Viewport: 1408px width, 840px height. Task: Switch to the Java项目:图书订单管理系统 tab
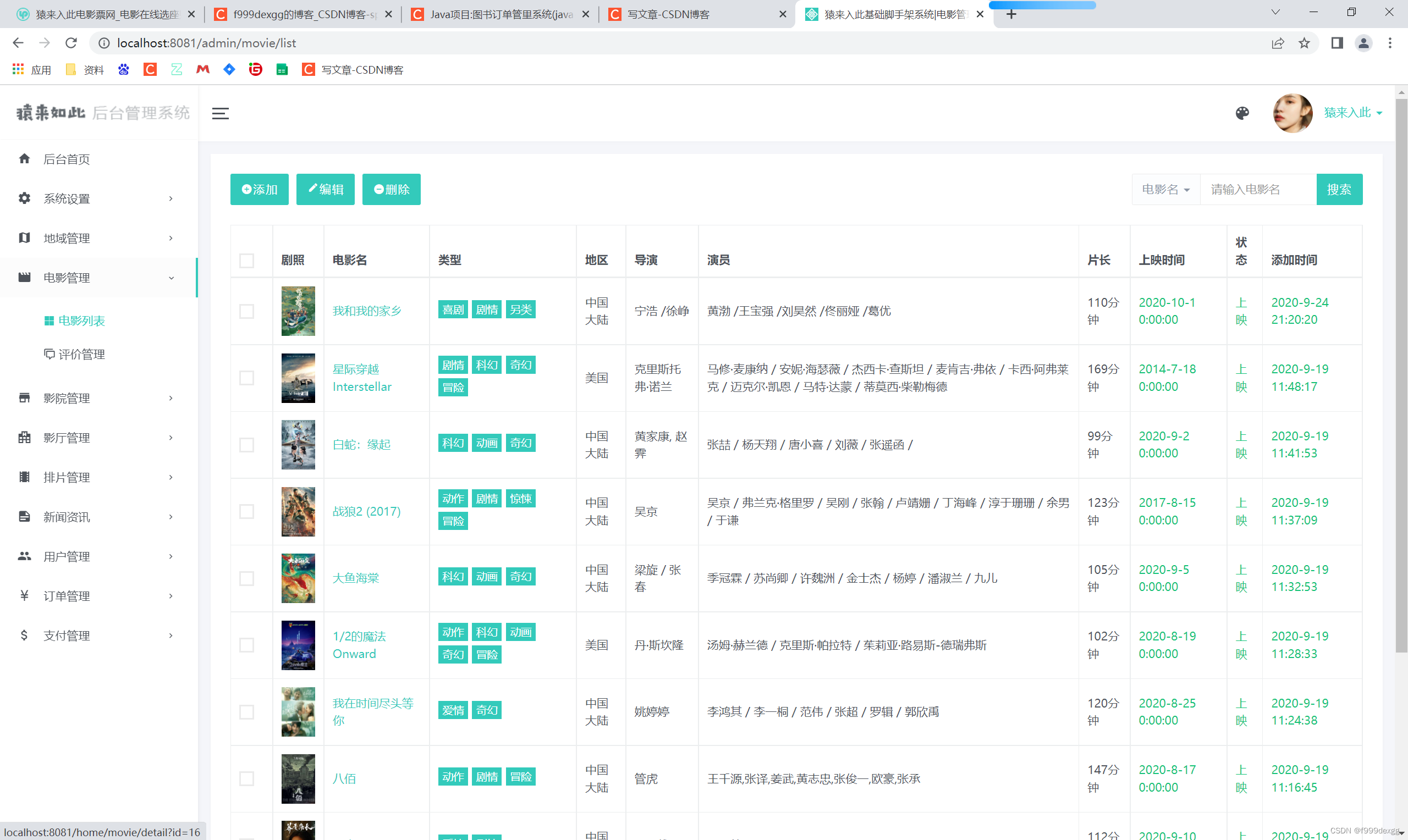point(501,14)
